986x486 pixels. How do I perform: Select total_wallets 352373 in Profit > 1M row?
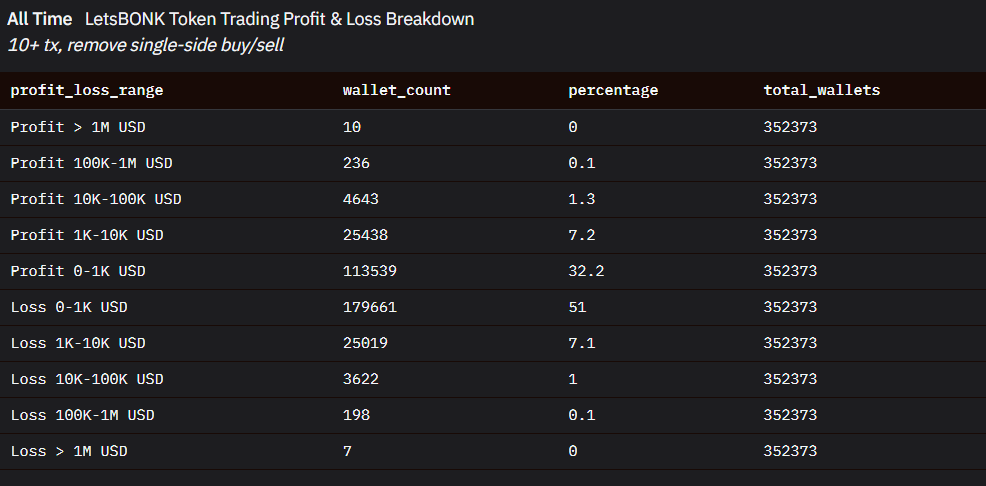click(x=790, y=127)
